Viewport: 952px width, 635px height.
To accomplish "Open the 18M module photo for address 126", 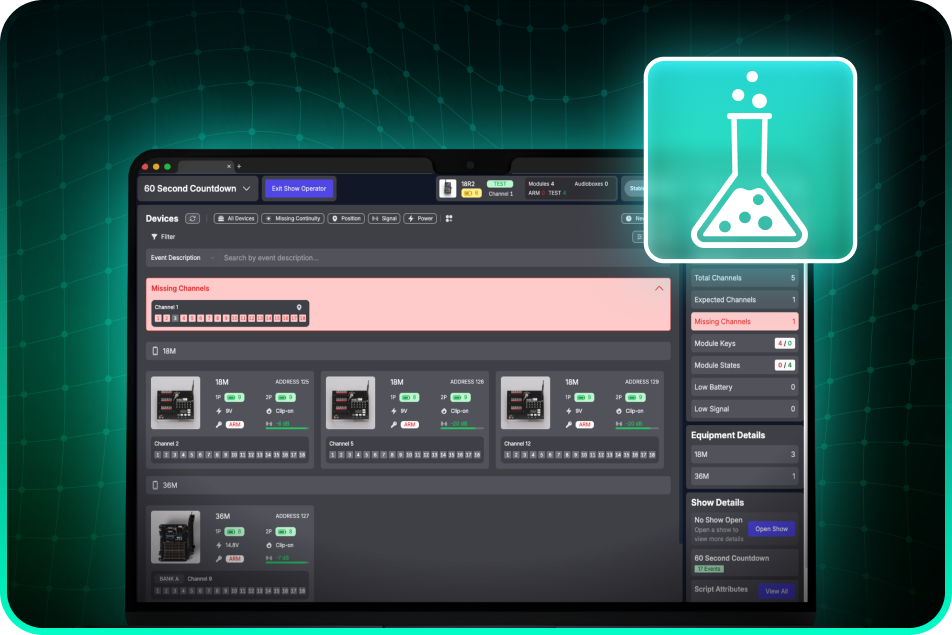I will coord(350,402).
